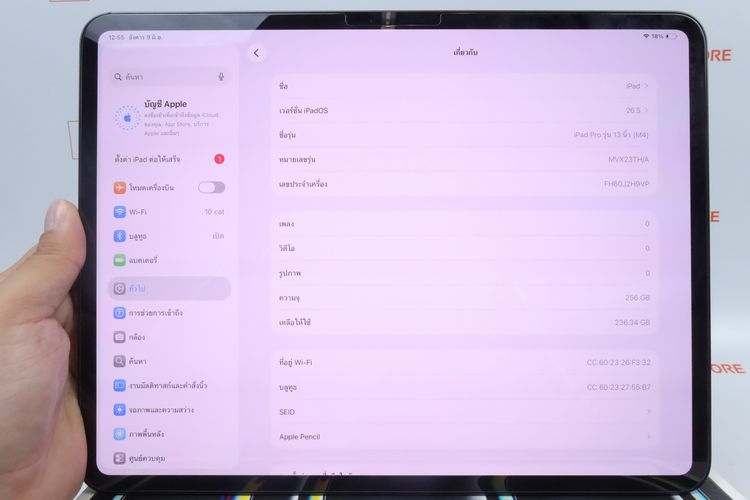Select General in the sidebar
The height and width of the screenshot is (500, 750).
click(x=169, y=289)
